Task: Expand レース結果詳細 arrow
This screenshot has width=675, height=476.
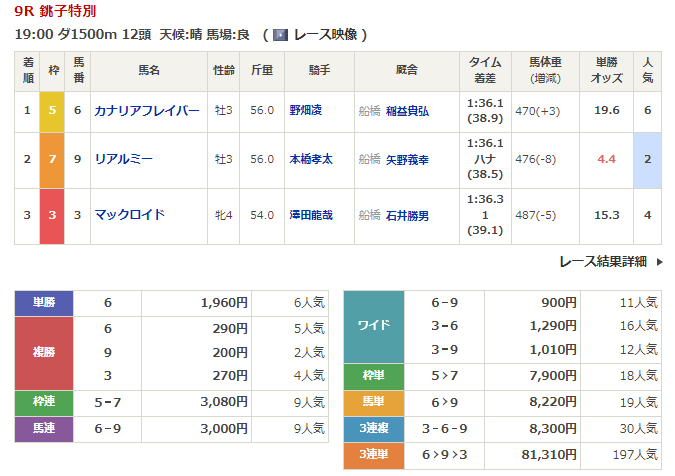Action: click(659, 261)
